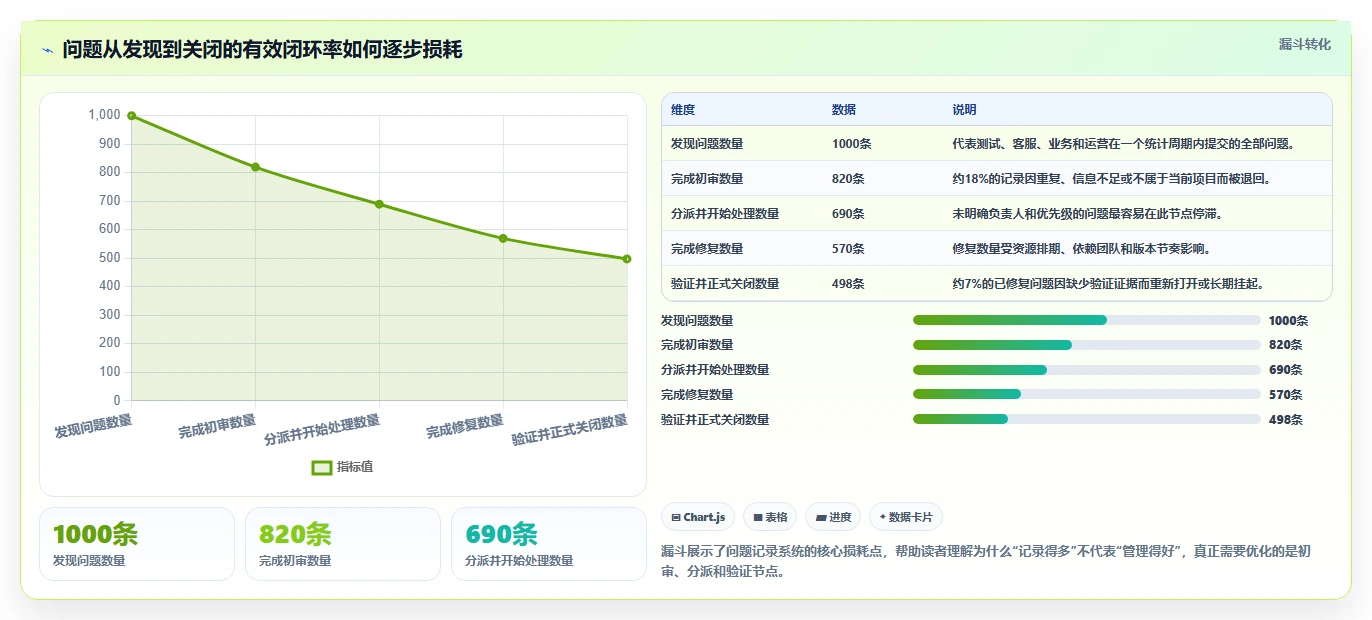Open the "690条" 分派并开始处理数量 KPI card

click(x=549, y=544)
